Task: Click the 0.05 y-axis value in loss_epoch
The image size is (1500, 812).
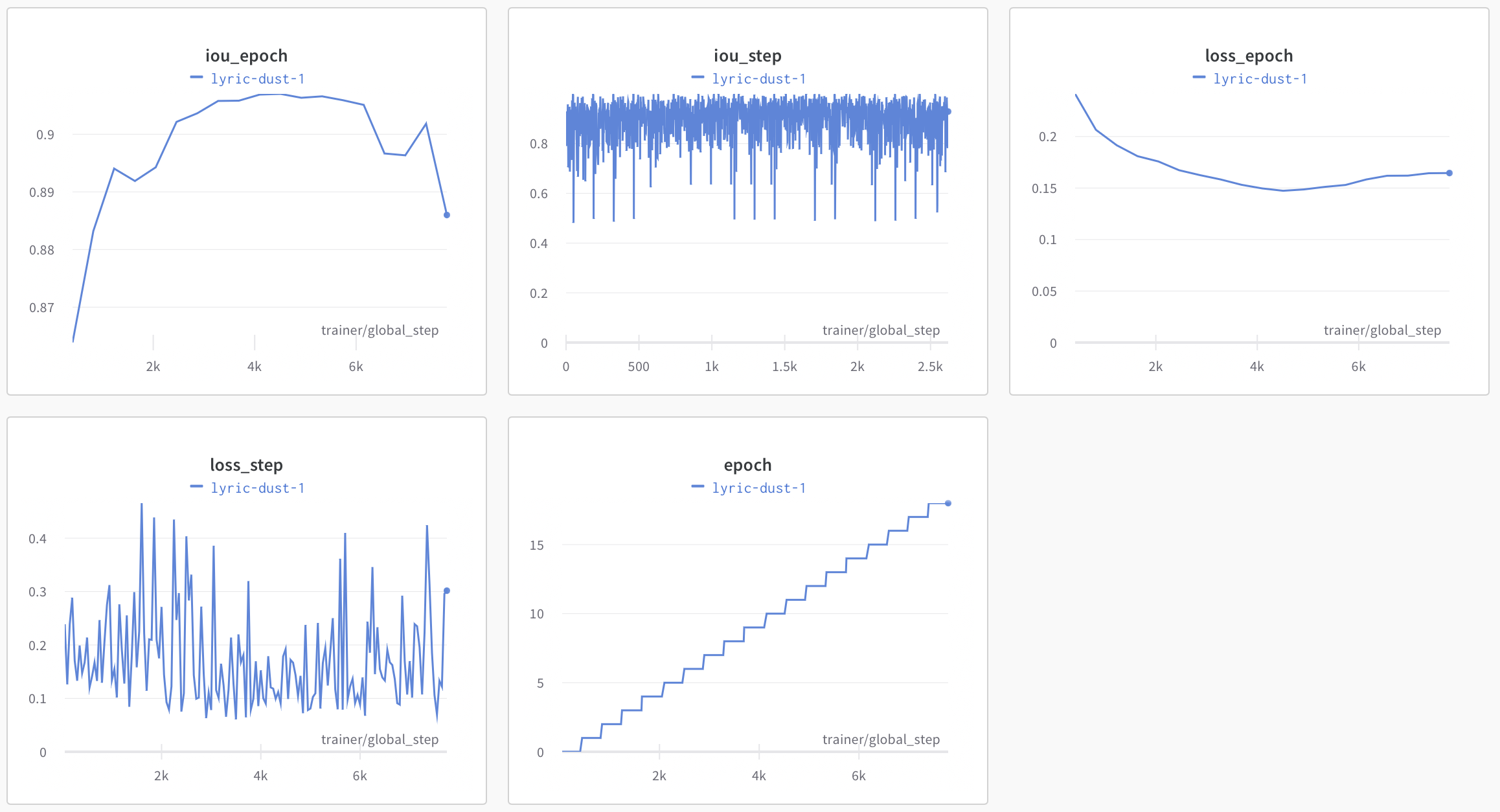Action: [x=1044, y=291]
